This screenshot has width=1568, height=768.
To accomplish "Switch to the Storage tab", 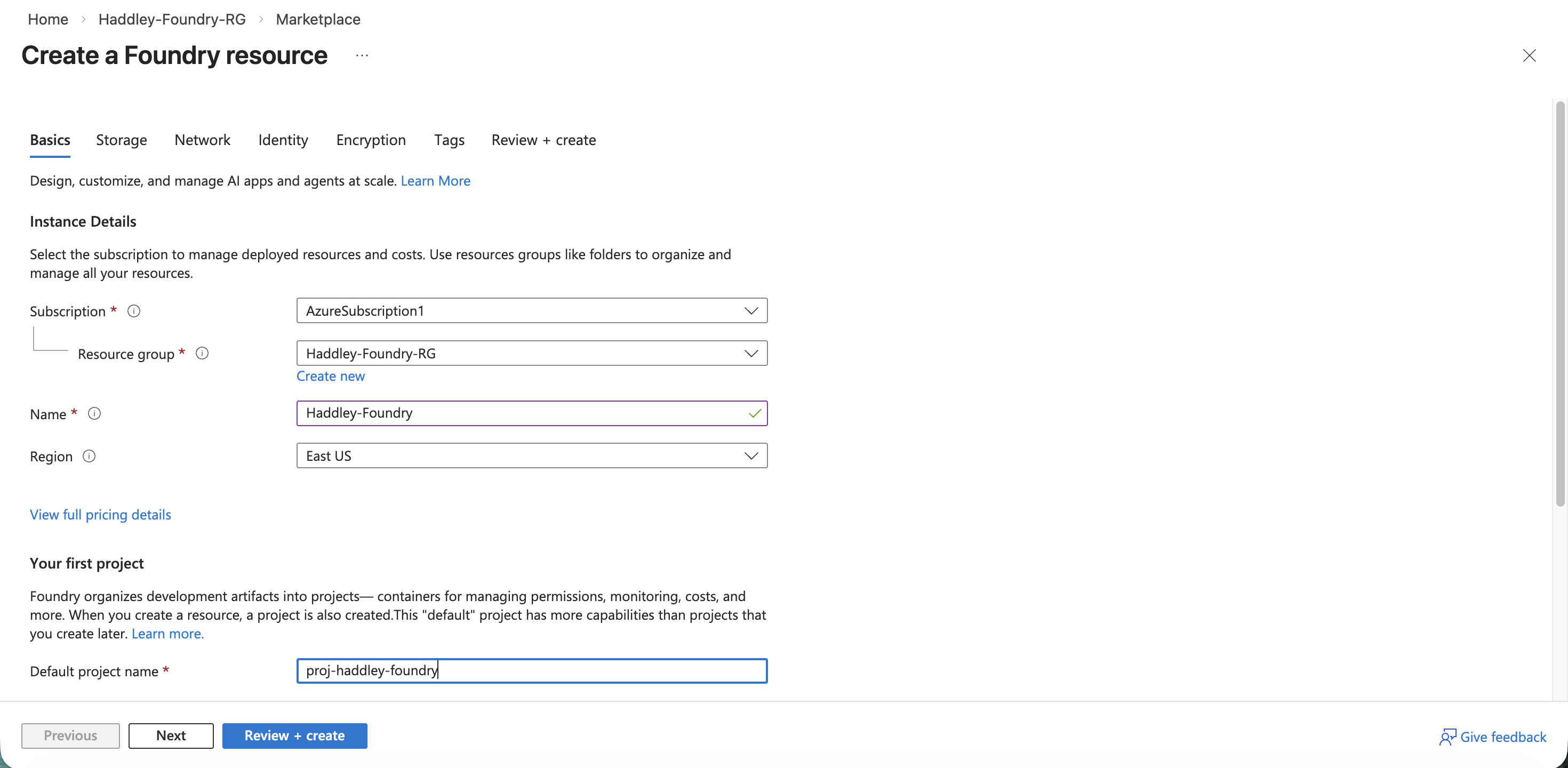I will click(121, 140).
